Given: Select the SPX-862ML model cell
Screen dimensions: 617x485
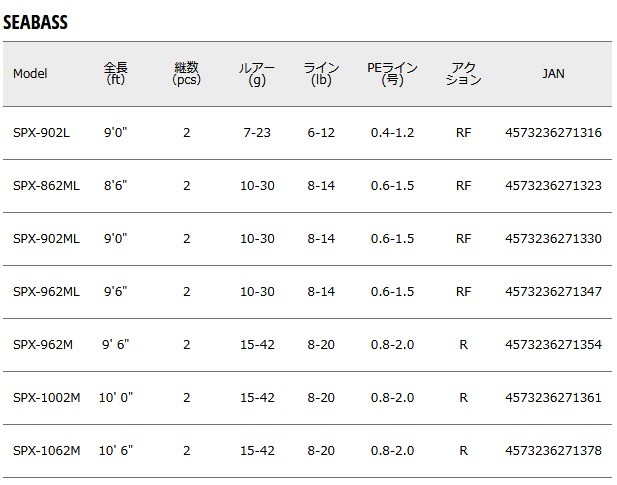Looking at the screenshot, I should point(45,186).
